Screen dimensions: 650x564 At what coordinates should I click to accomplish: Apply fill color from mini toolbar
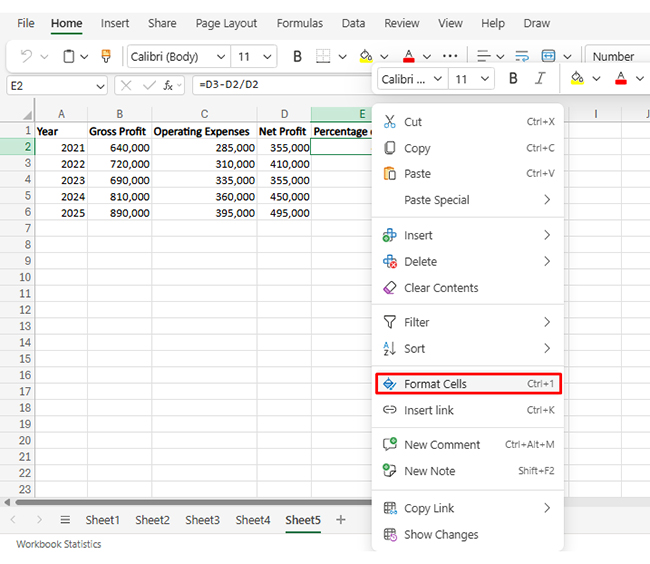point(577,78)
